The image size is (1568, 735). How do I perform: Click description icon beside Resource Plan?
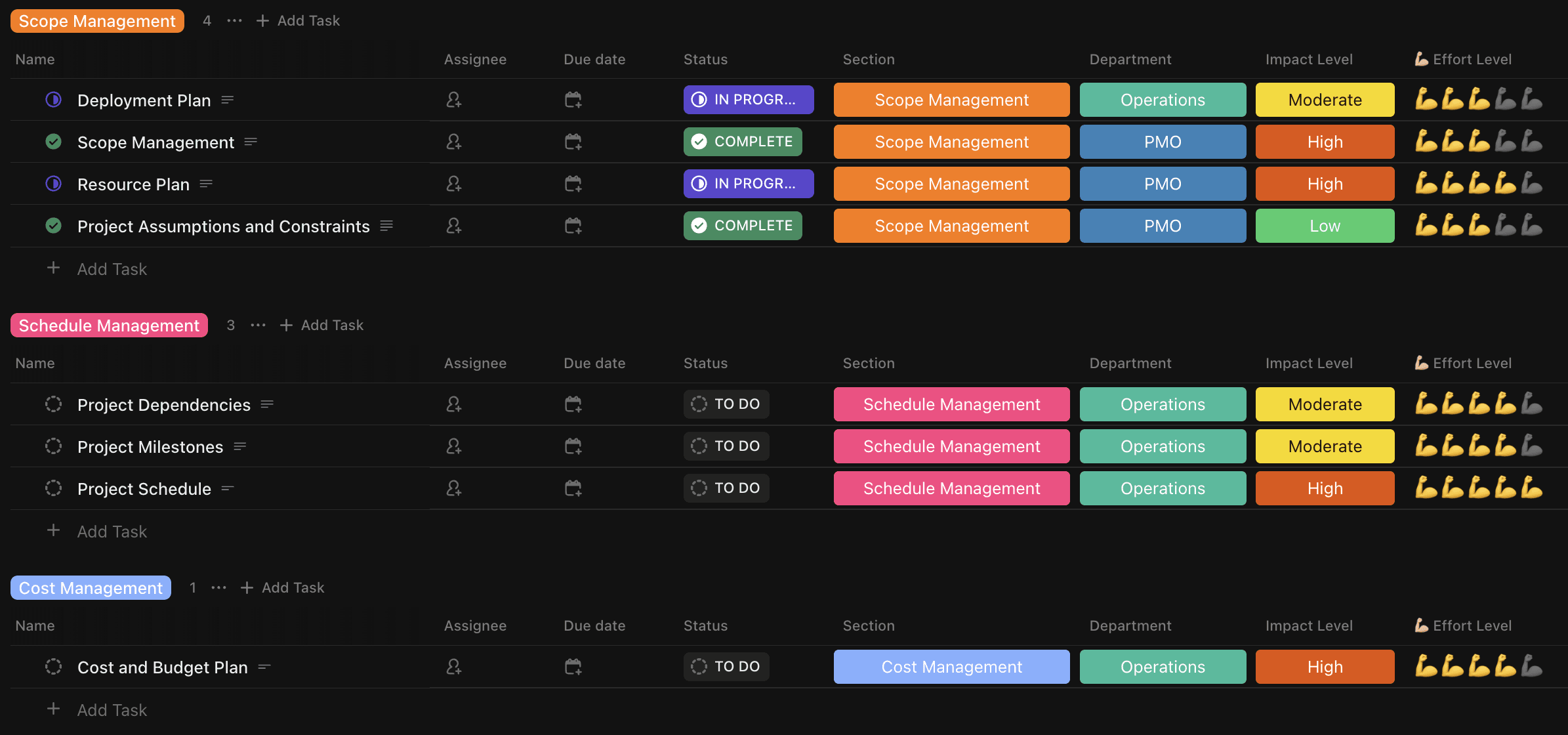pos(206,184)
